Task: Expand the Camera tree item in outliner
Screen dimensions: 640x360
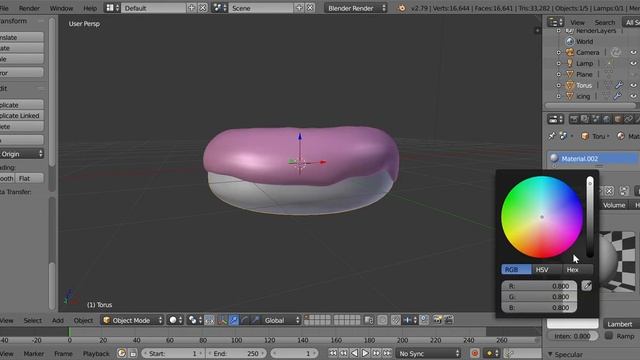Action: pyautogui.click(x=559, y=52)
